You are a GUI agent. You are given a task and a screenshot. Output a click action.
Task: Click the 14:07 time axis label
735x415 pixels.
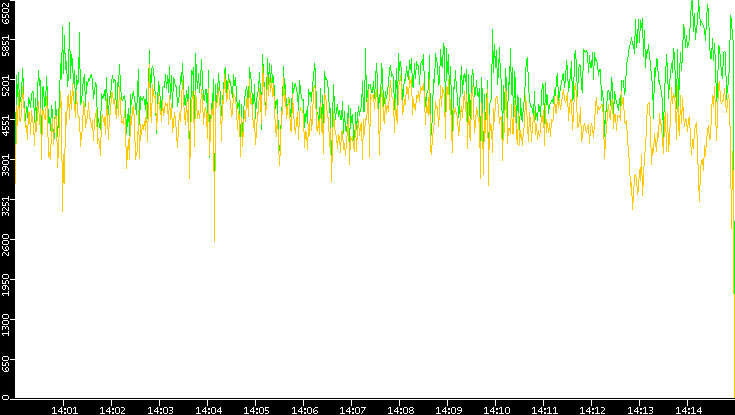tap(352, 410)
